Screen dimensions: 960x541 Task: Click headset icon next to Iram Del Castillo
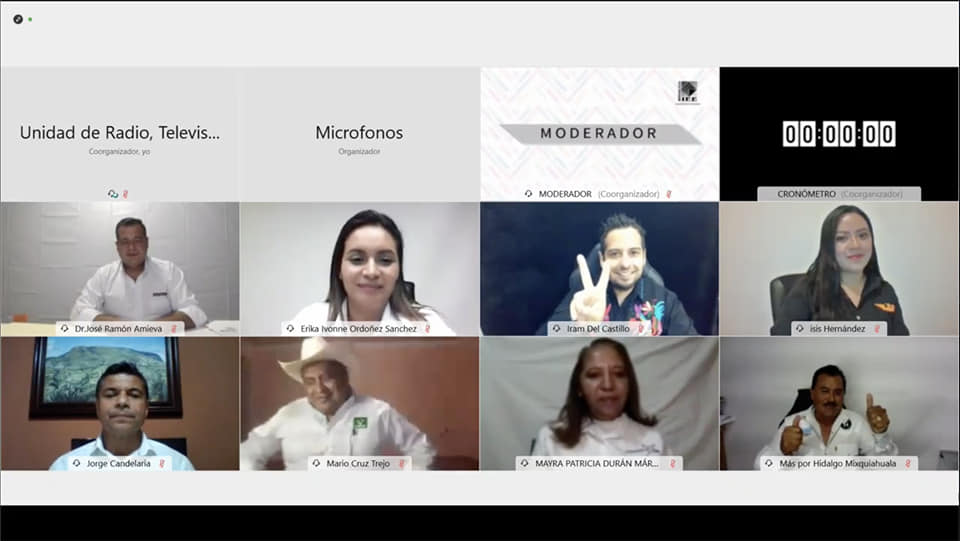(x=557, y=329)
